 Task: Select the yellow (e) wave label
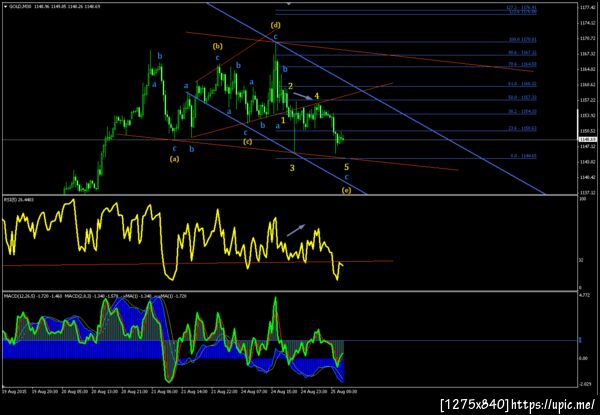click(346, 190)
